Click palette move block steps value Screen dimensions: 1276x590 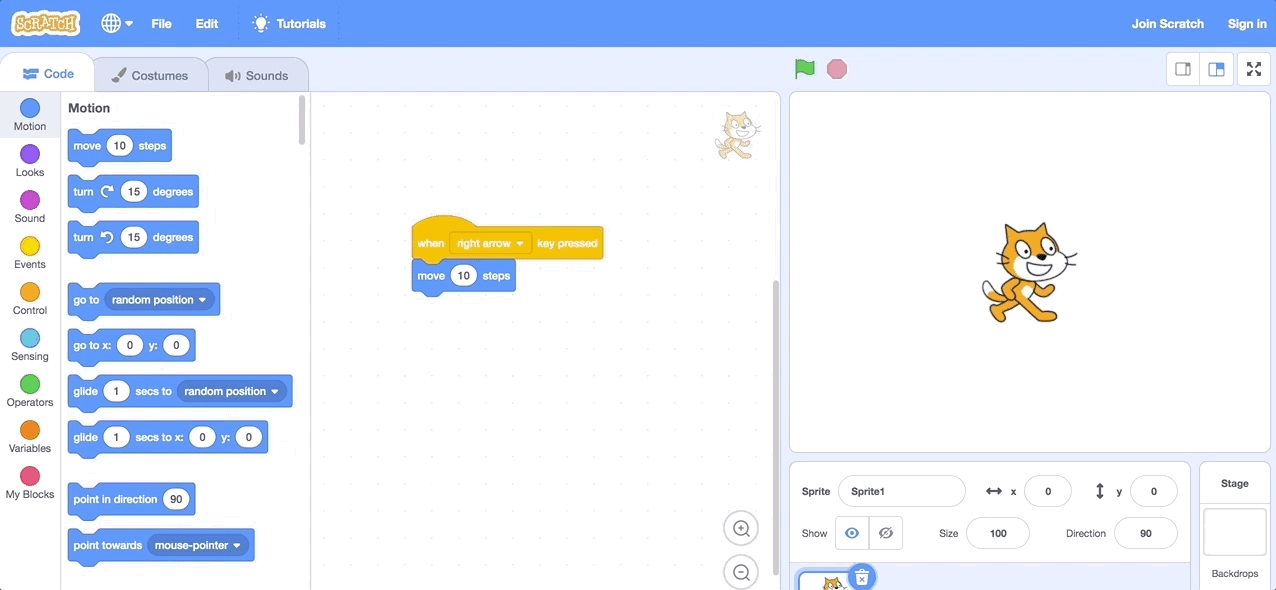coord(119,146)
